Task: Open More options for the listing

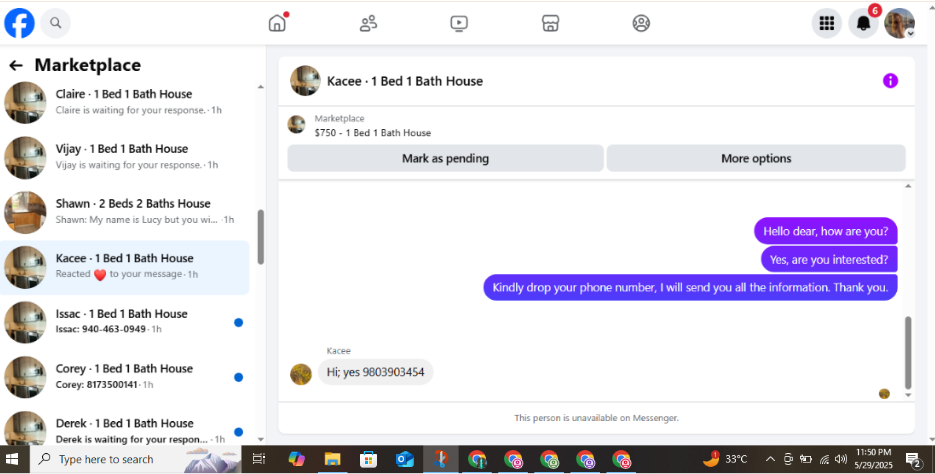Action: click(x=756, y=159)
